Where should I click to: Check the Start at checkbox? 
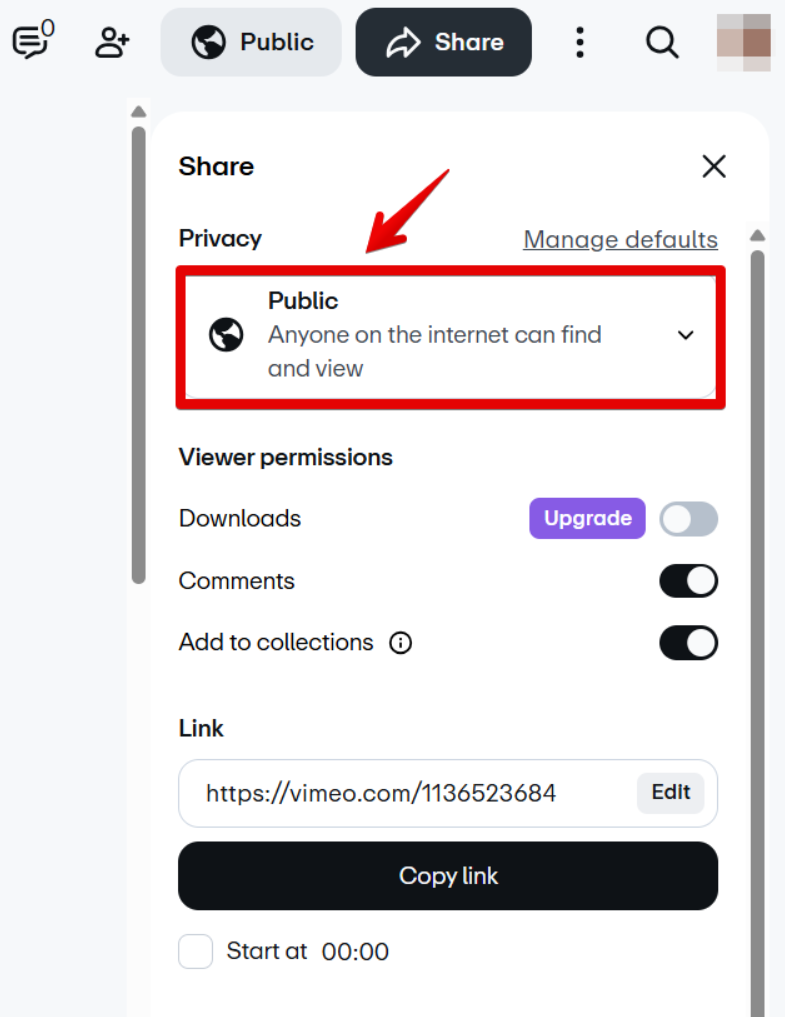pyautogui.click(x=195, y=951)
